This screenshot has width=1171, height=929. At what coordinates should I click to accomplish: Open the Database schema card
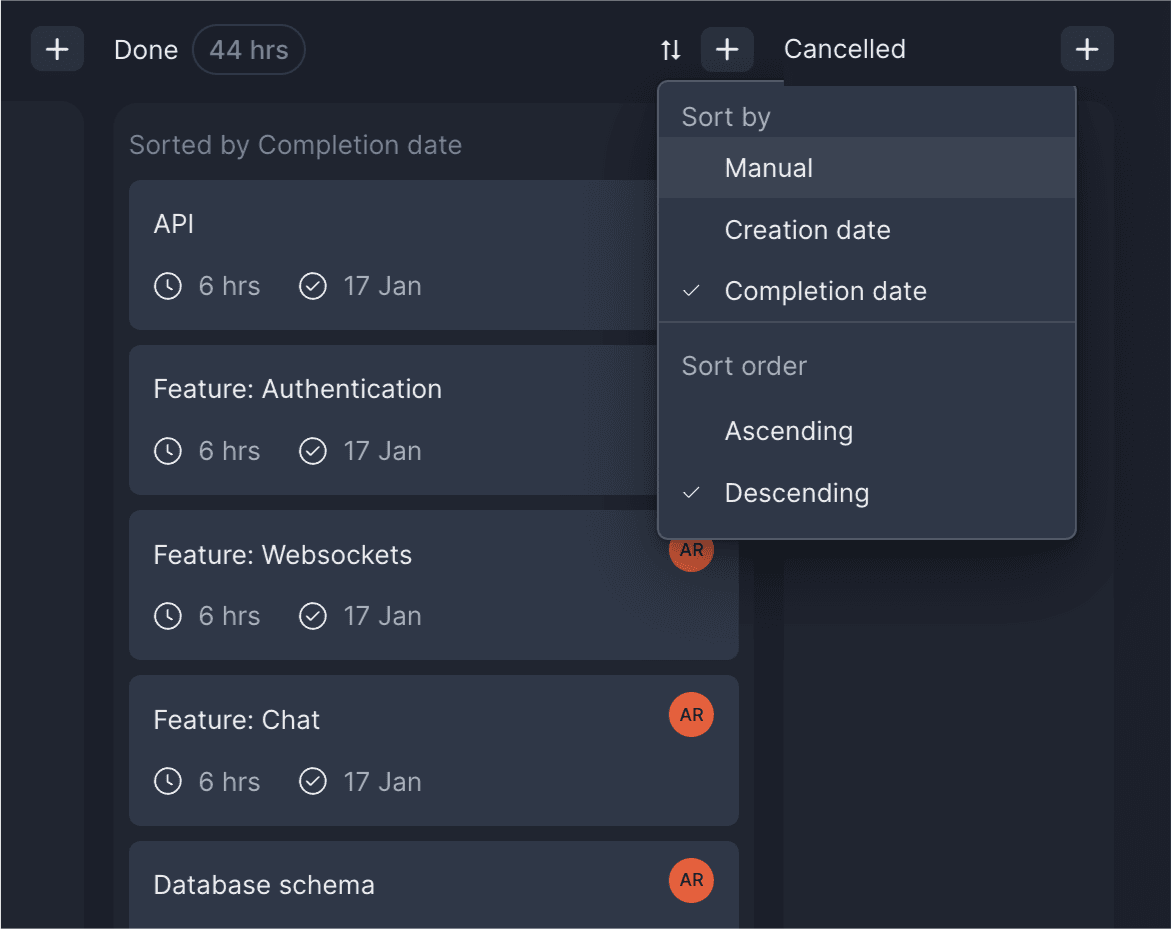(434, 885)
